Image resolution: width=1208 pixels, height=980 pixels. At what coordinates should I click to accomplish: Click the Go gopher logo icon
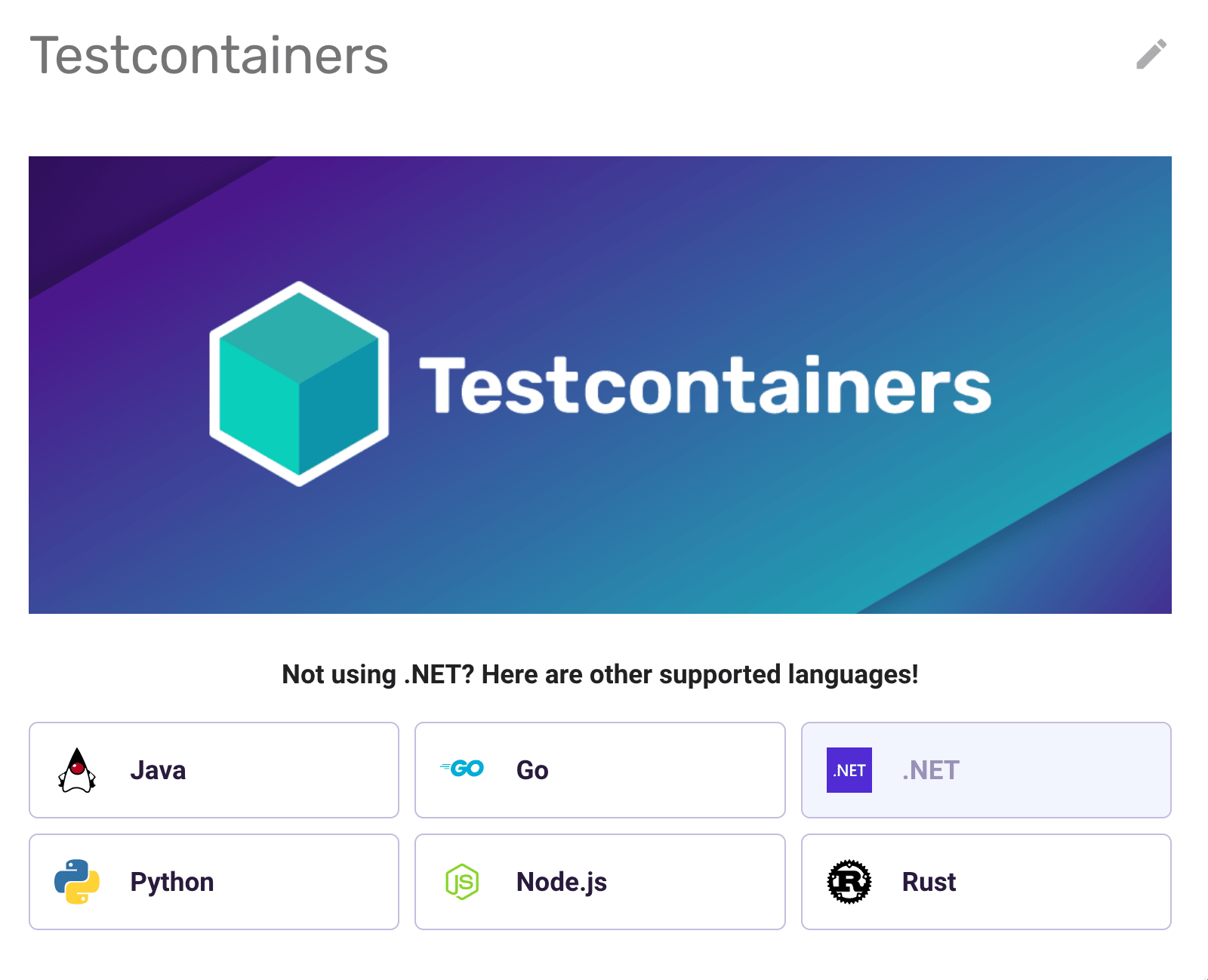[462, 769]
